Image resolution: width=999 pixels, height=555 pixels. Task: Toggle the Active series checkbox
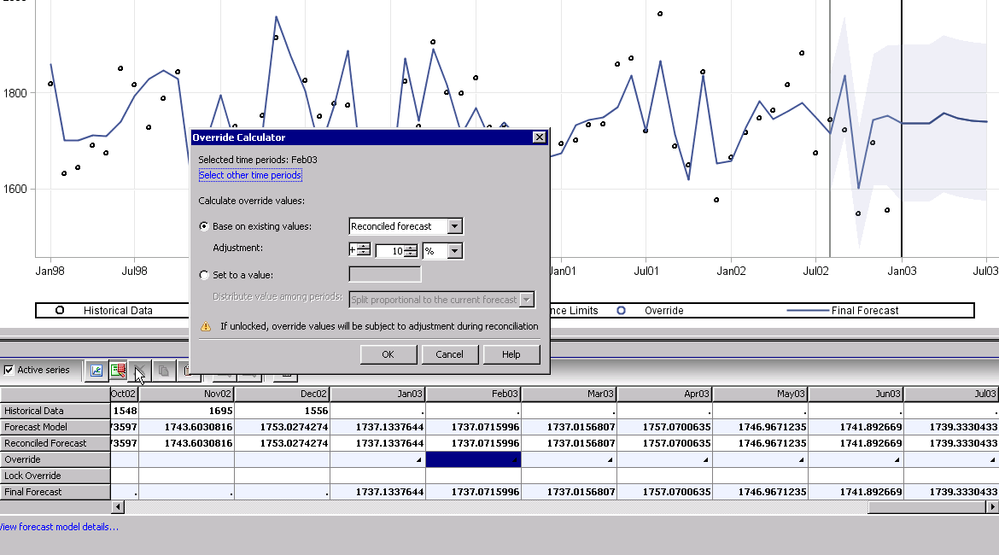[x=9, y=370]
